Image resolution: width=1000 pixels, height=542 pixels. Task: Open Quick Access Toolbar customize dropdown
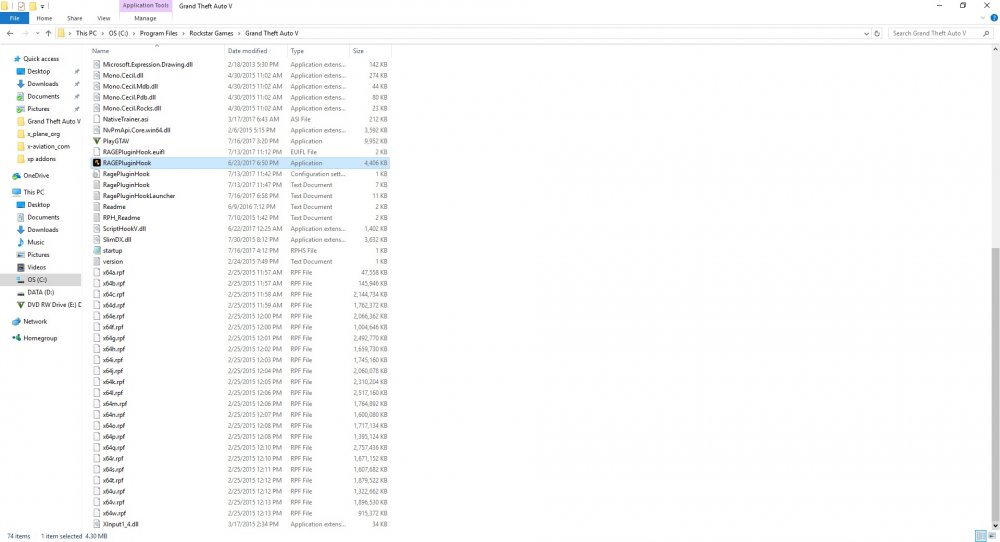[43, 6]
